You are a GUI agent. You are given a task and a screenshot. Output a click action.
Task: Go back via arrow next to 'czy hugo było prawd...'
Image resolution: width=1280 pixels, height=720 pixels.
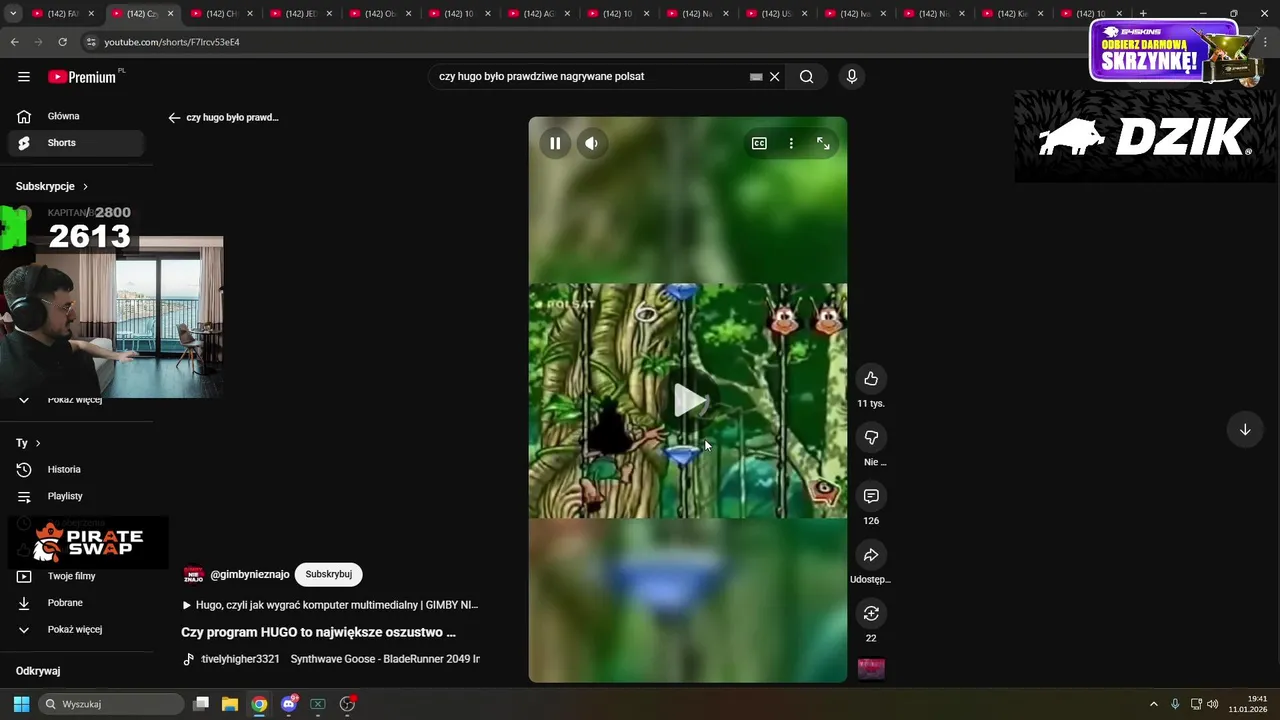(x=174, y=117)
